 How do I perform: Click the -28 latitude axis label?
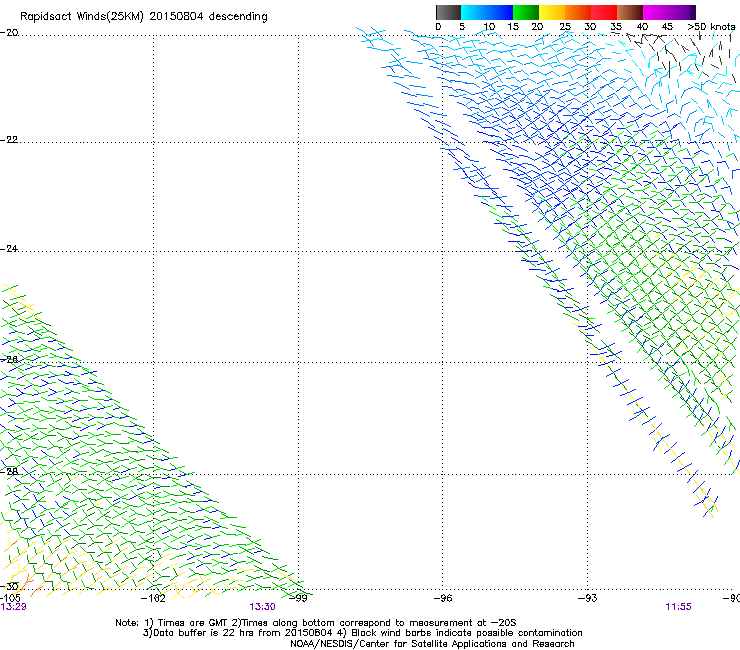pyautogui.click(x=9, y=472)
